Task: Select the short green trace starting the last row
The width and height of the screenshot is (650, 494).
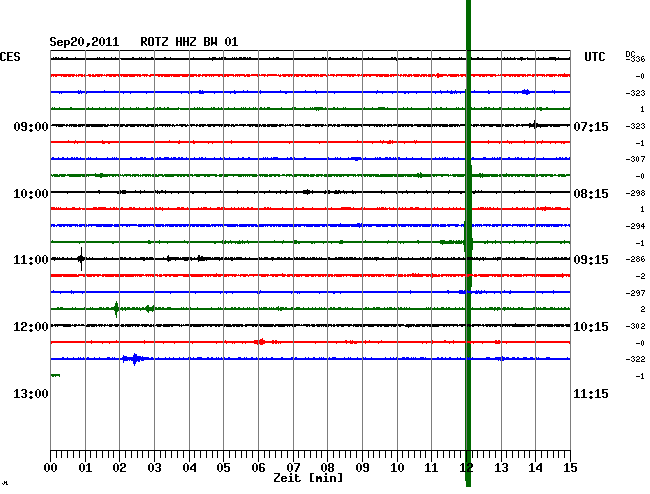Action: pyautogui.click(x=56, y=375)
